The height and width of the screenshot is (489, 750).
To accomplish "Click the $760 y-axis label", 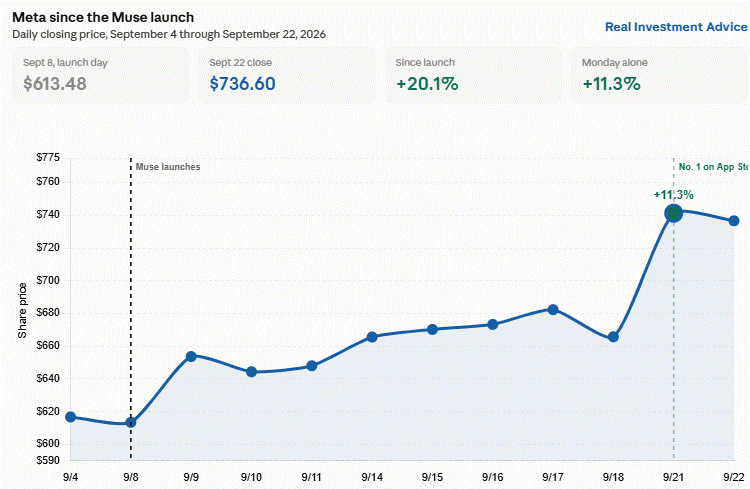I will [x=48, y=181].
